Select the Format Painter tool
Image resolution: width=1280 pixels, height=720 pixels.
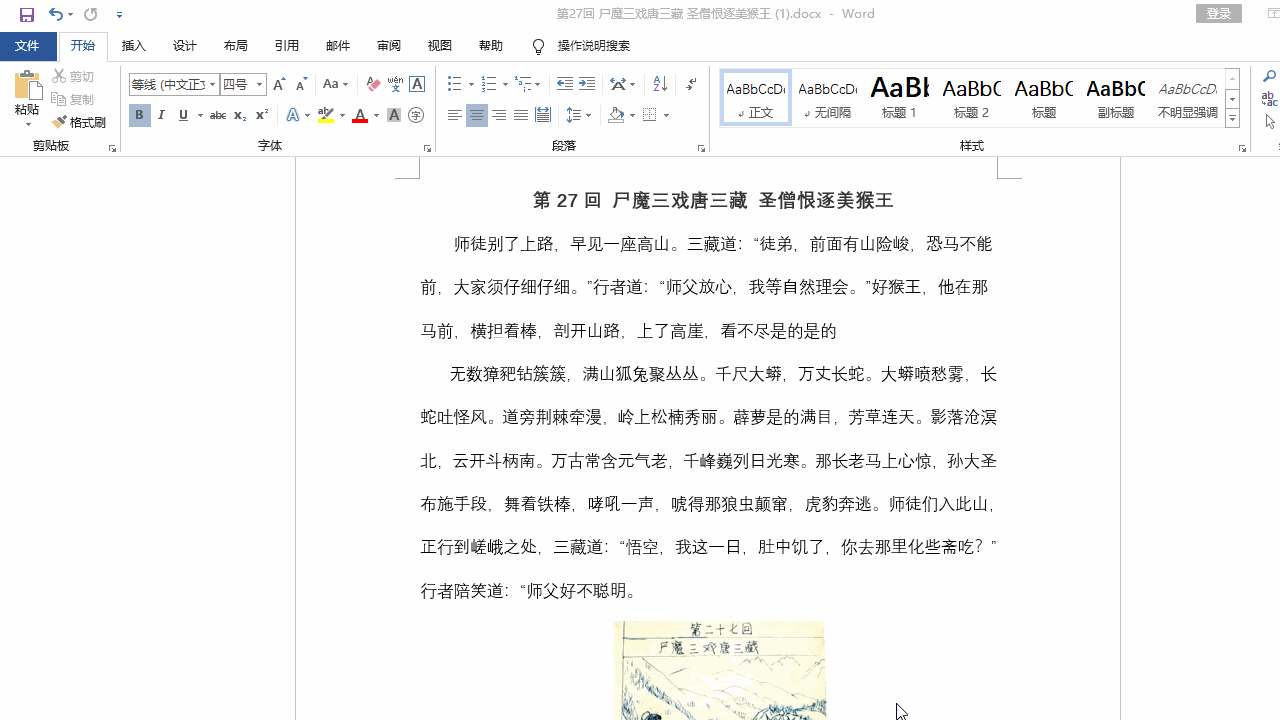coord(80,122)
